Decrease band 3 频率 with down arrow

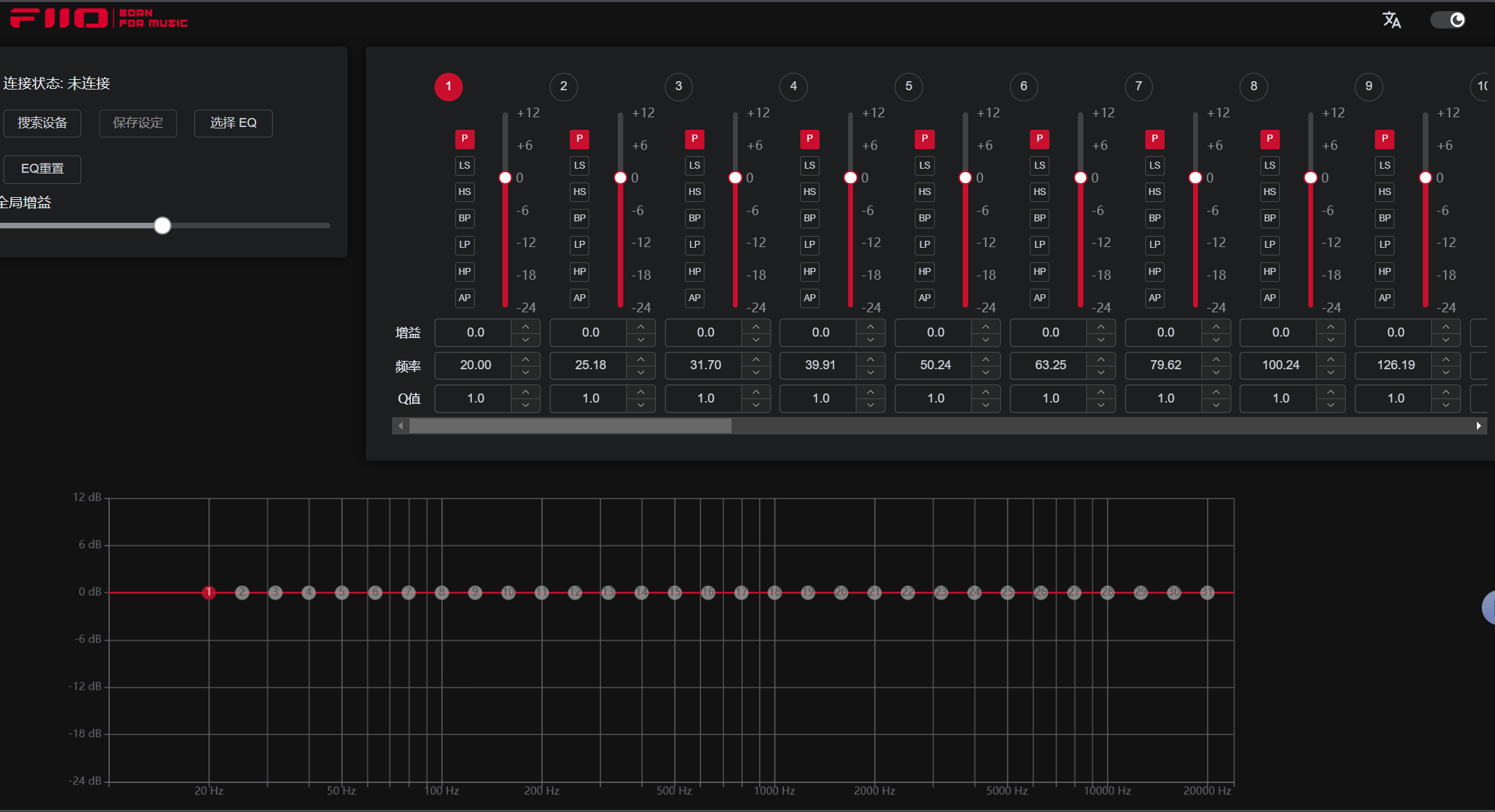[756, 372]
